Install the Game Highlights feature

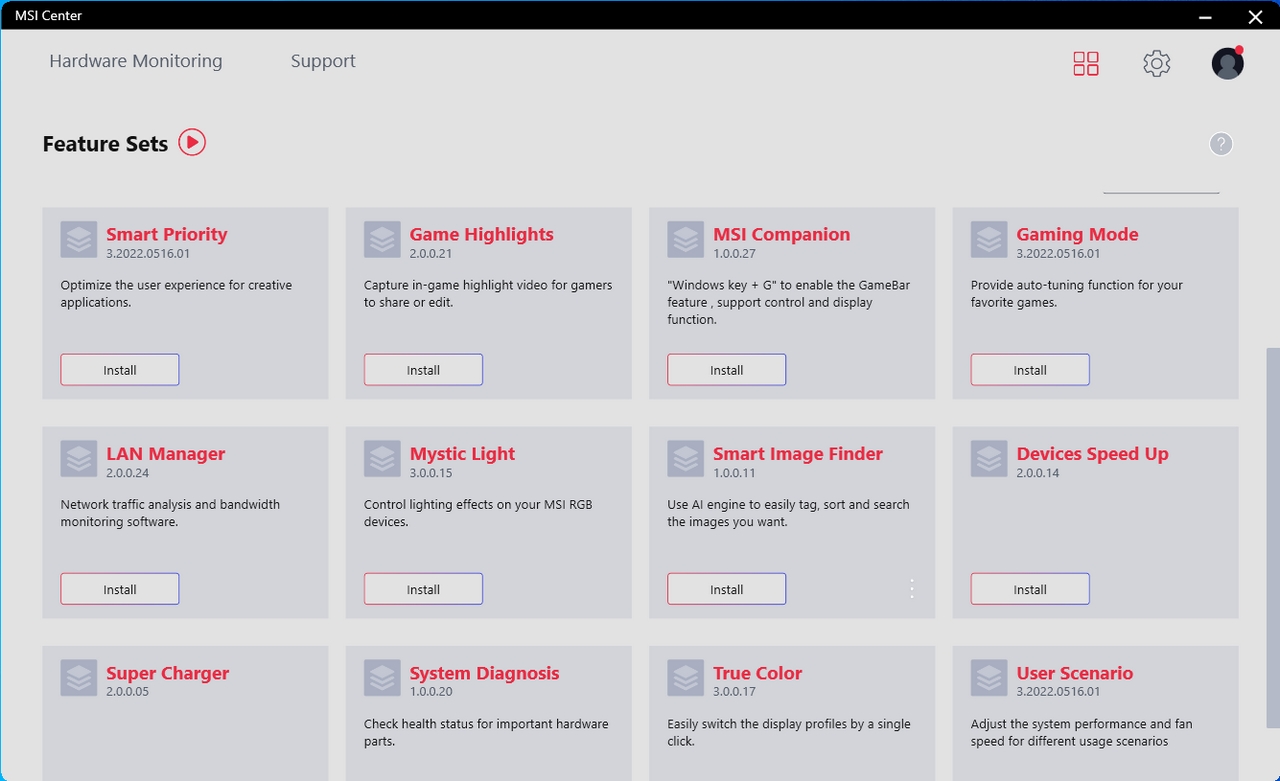423,370
